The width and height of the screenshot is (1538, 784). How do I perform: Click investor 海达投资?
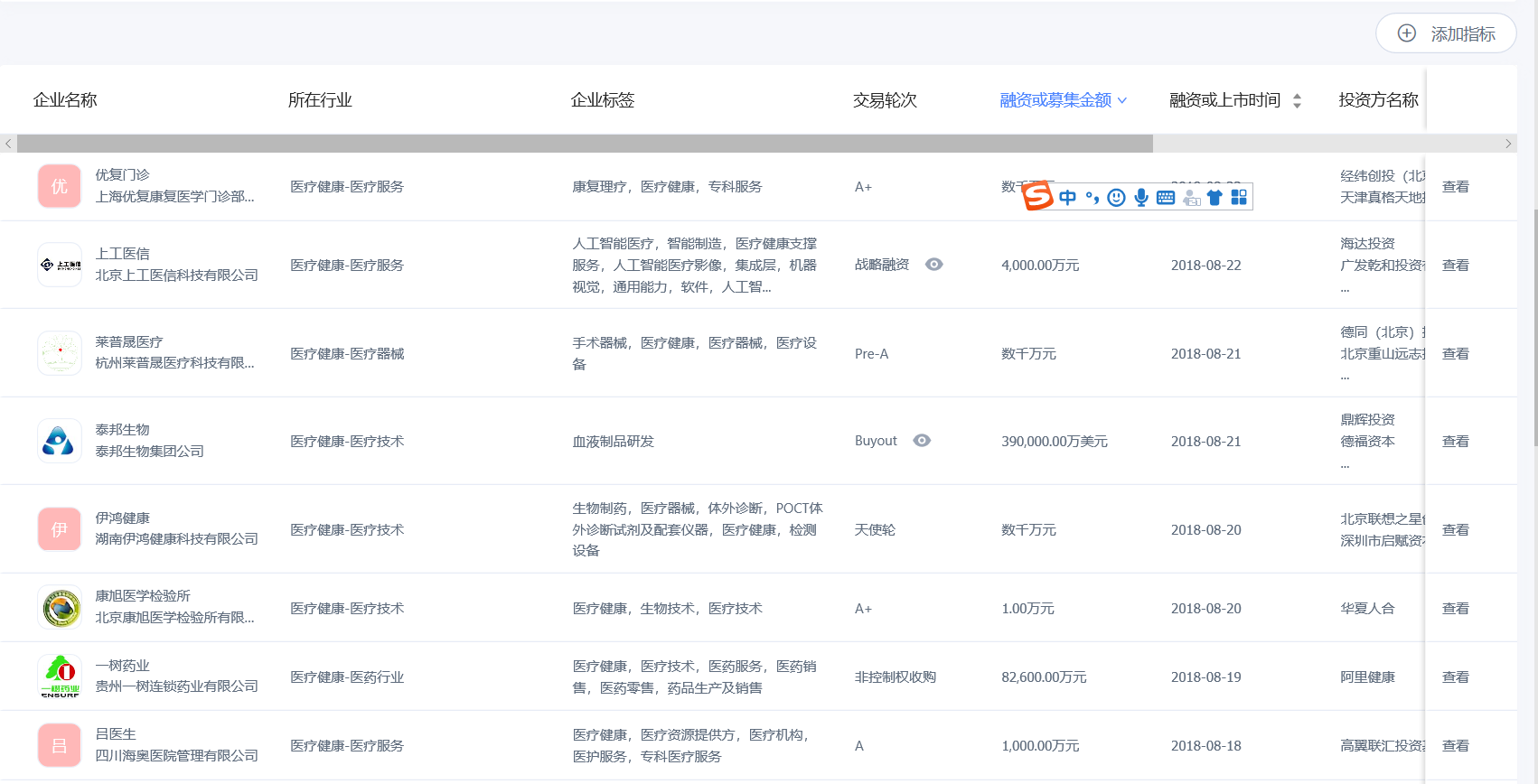click(1367, 243)
